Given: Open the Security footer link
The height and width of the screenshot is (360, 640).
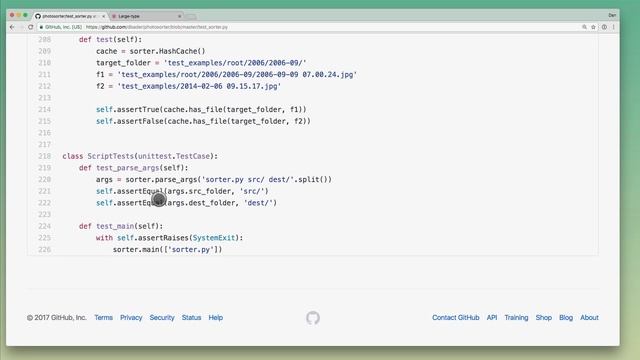Looking at the screenshot, I should tap(162, 318).
